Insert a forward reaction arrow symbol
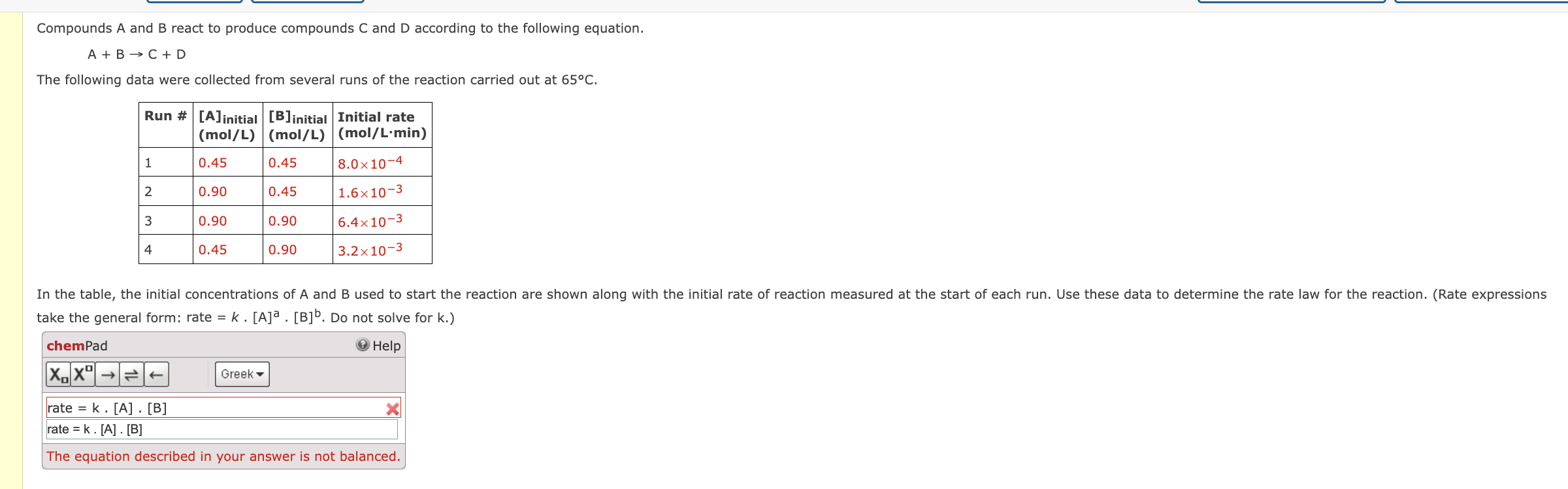Screen dimensions: 1568x489 pyautogui.click(x=106, y=375)
